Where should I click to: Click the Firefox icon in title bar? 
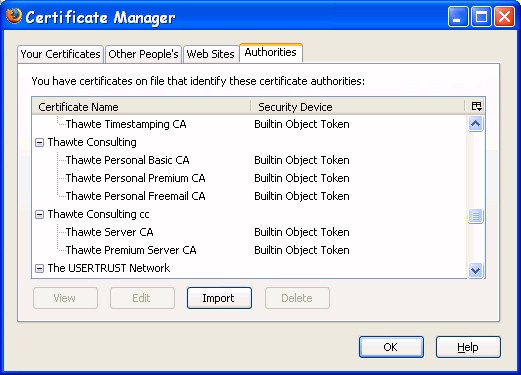click(x=14, y=16)
